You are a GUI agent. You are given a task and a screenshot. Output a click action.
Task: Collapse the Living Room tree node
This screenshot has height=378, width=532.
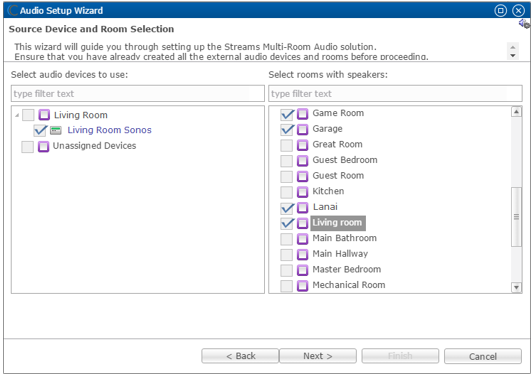[x=17, y=115]
